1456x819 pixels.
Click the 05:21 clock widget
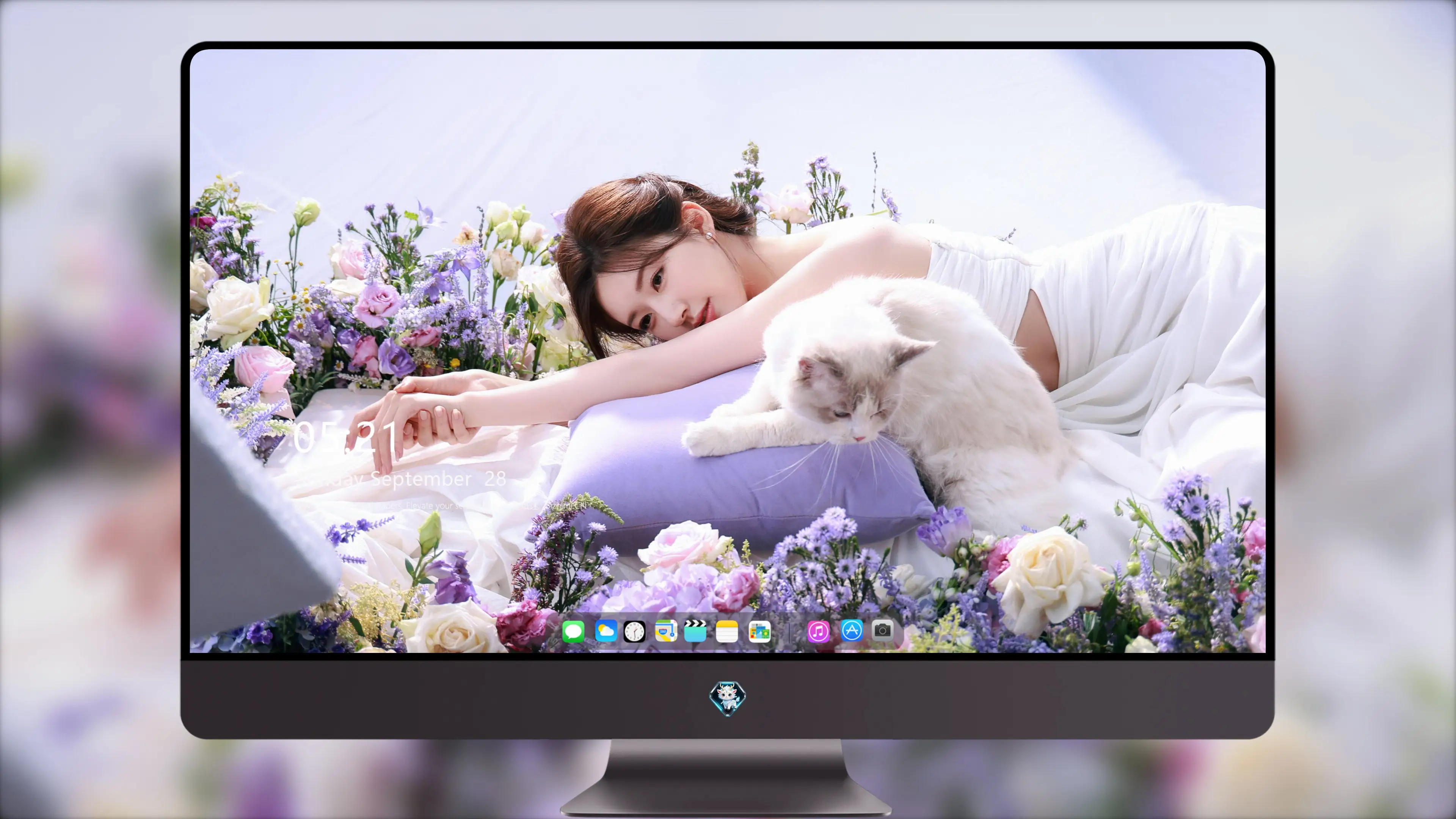click(x=345, y=438)
